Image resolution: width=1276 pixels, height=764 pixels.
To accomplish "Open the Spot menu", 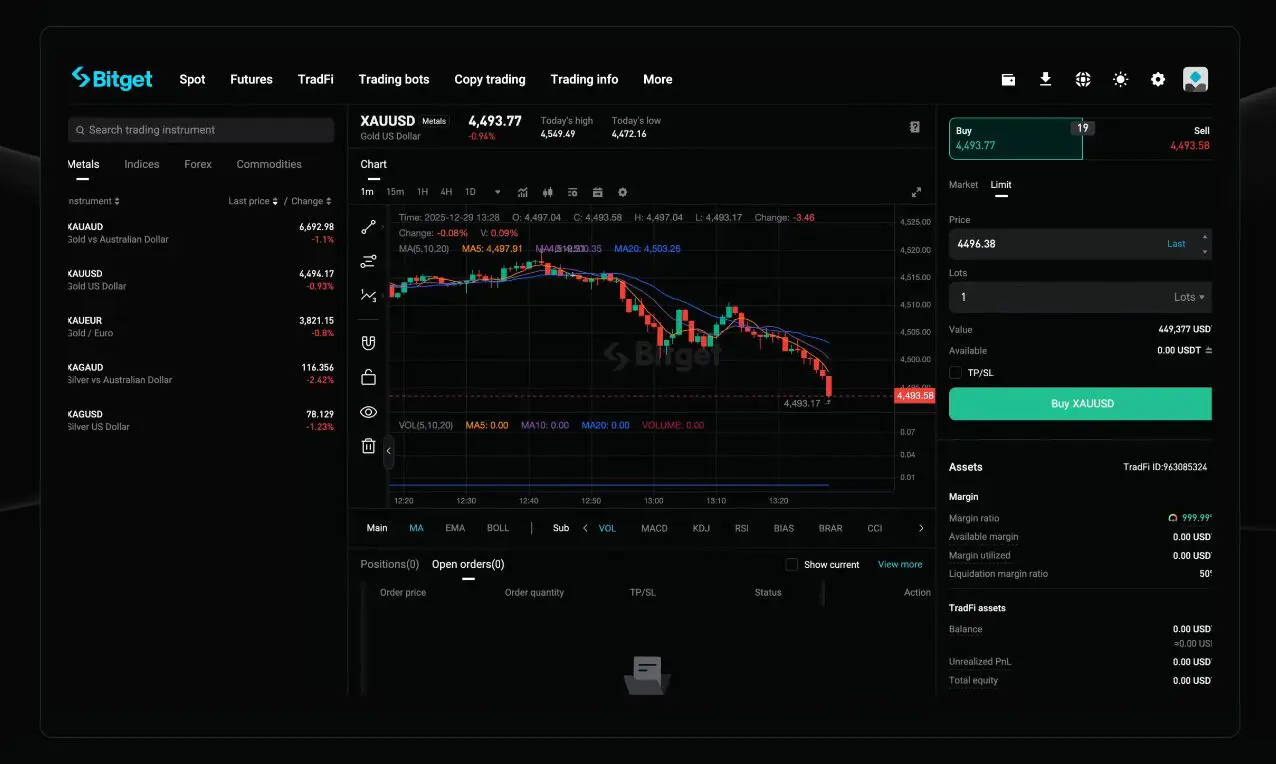I will pos(192,79).
